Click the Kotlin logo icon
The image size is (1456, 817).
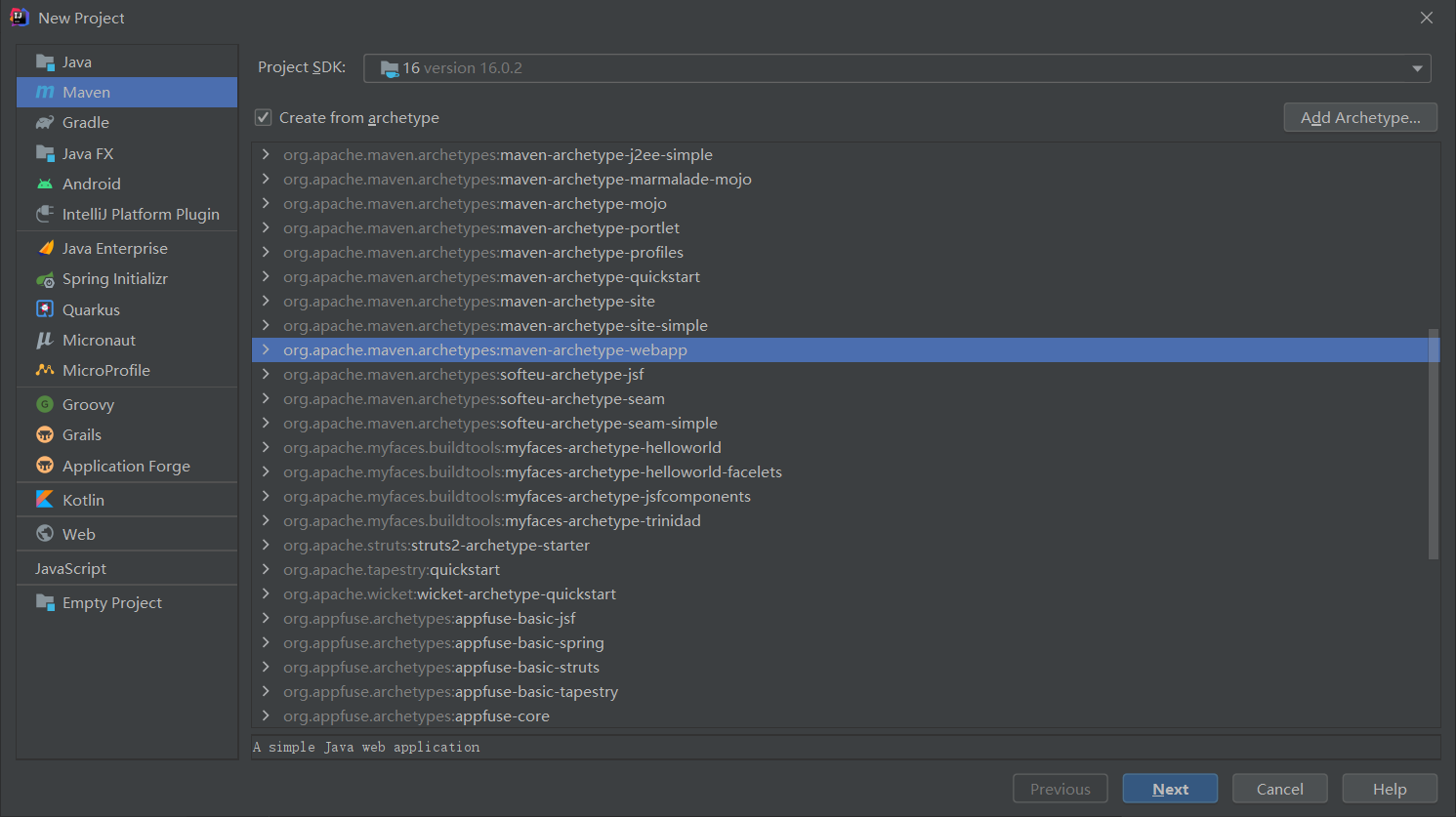point(45,500)
